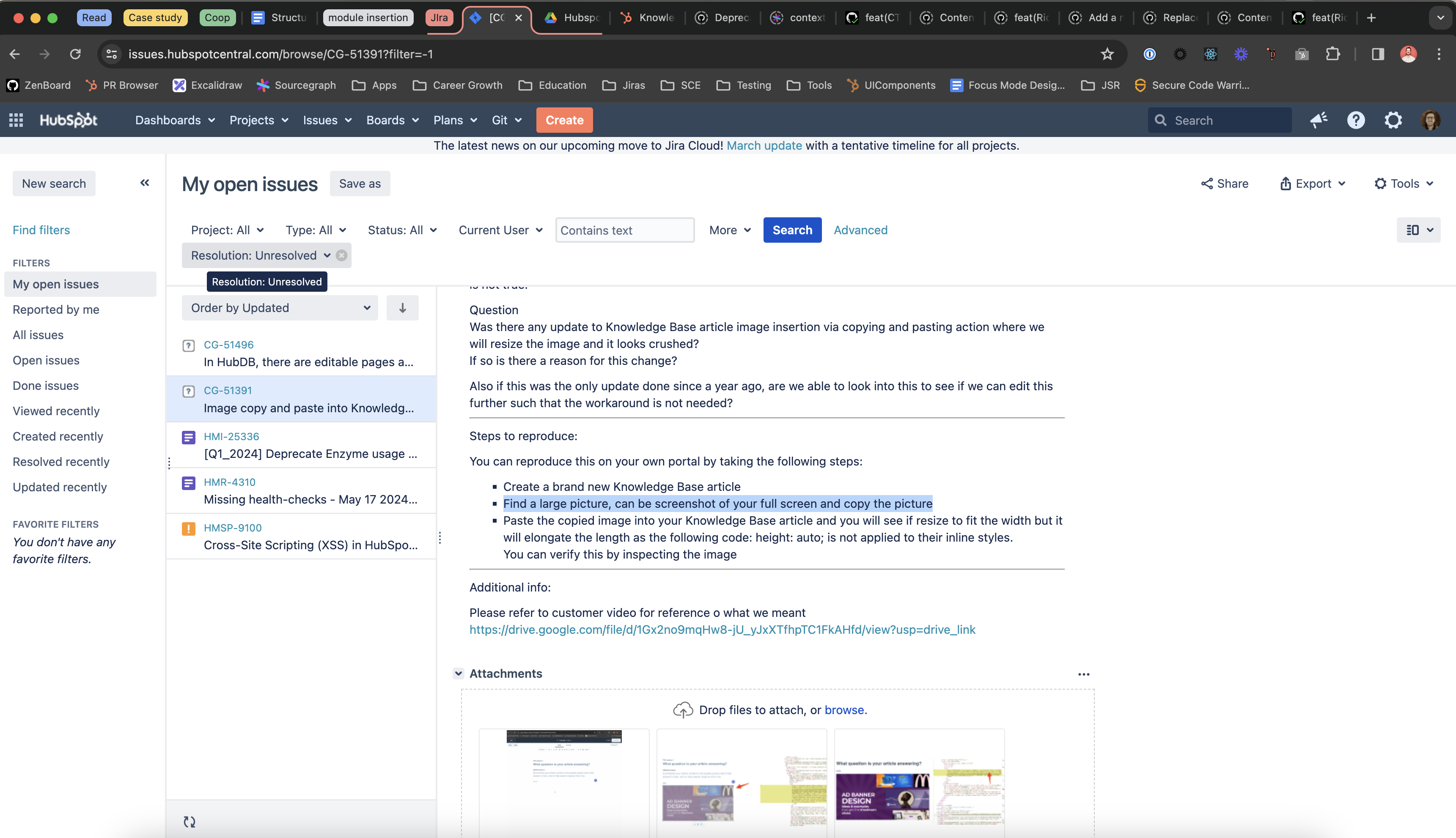Screen dimensions: 1456x838
Task: Reverse sort order with down arrow
Action: [x=402, y=308]
